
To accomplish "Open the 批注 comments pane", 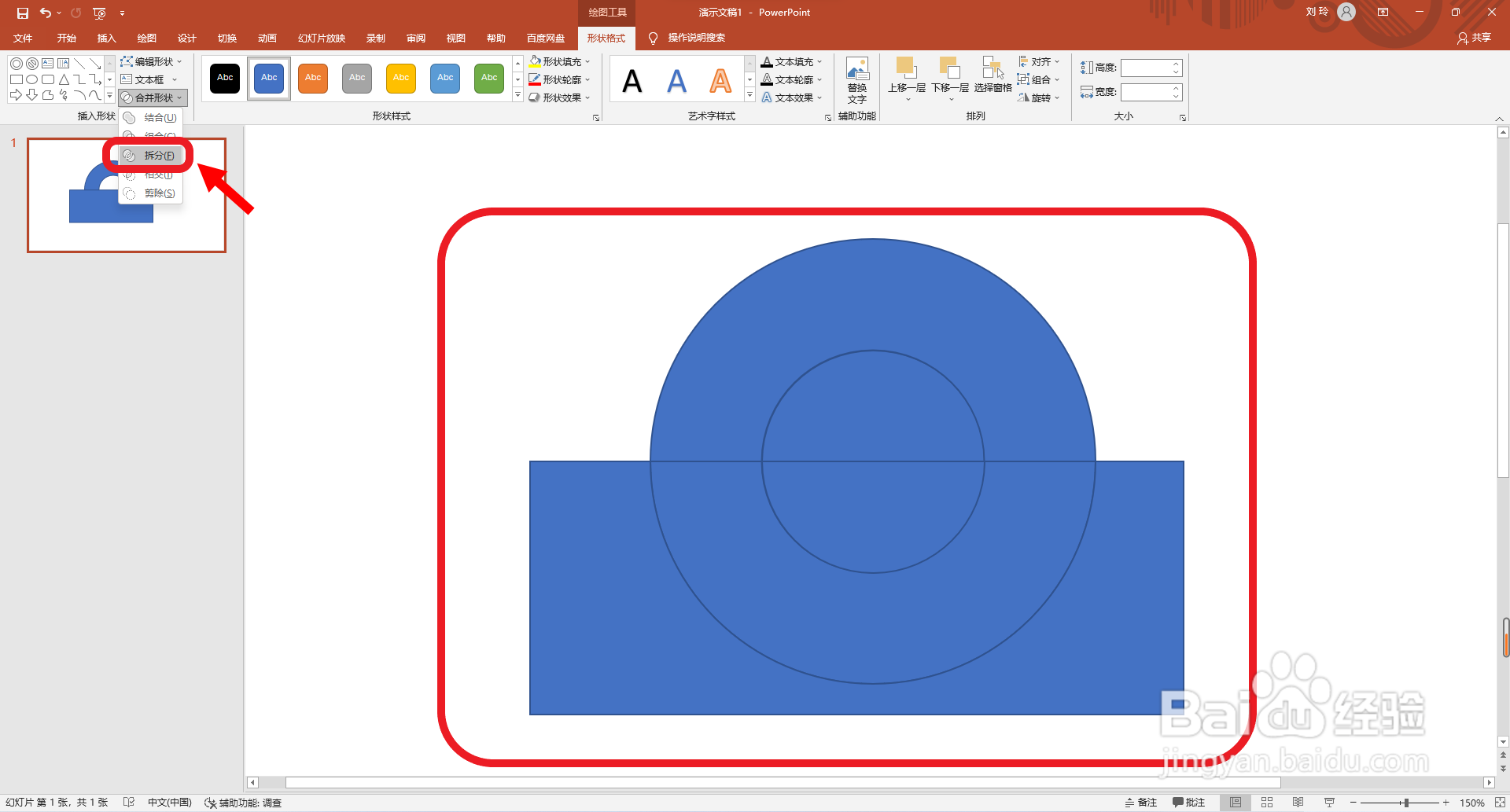I will (1188, 803).
